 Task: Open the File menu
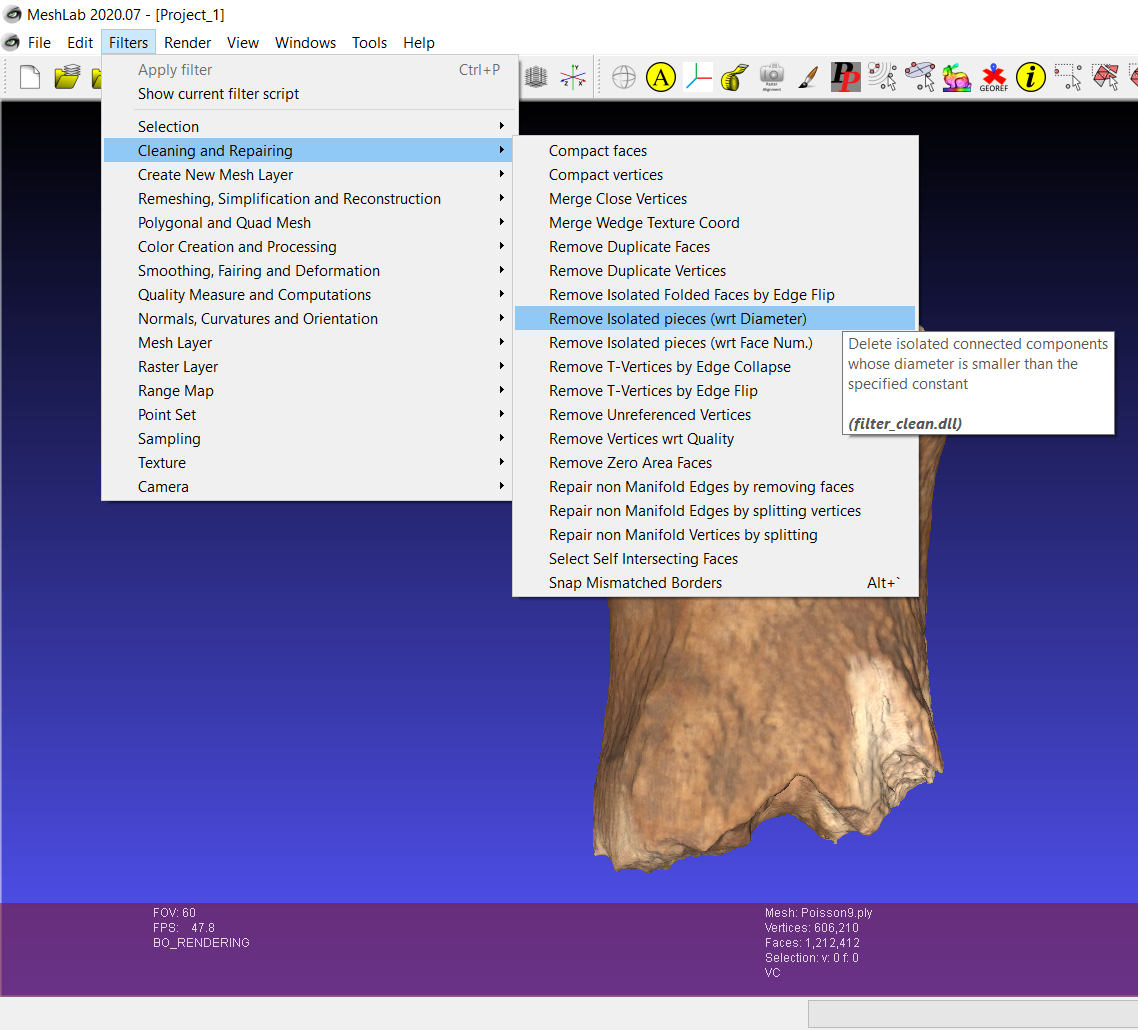point(39,43)
